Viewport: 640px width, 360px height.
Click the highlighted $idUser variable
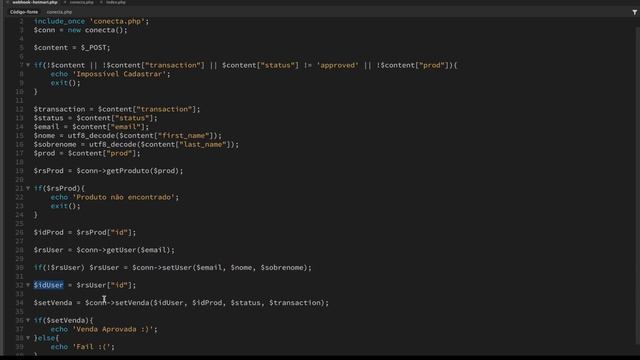coord(49,285)
